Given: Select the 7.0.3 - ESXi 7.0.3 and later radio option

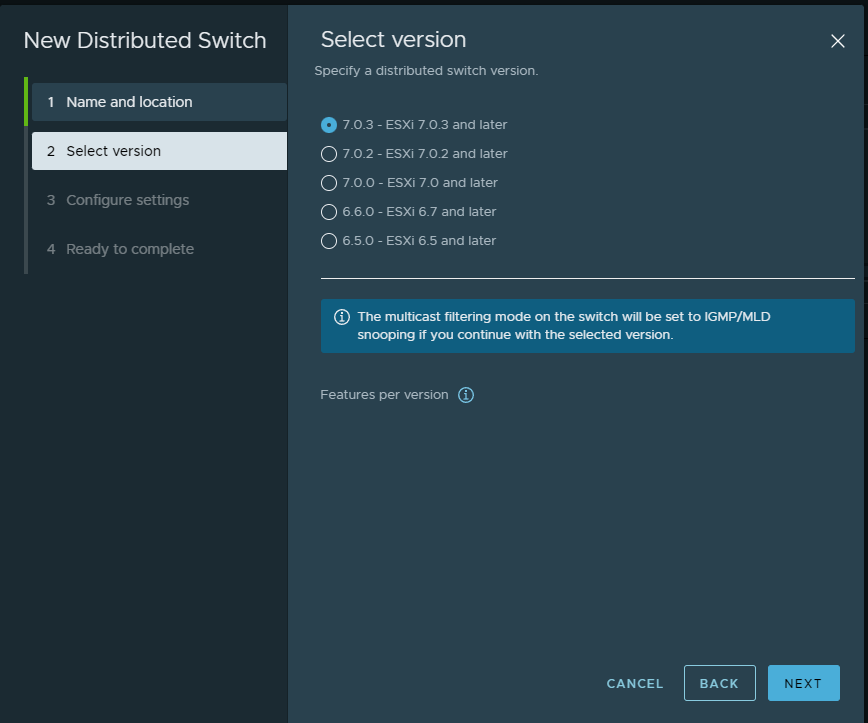Looking at the screenshot, I should [329, 125].
